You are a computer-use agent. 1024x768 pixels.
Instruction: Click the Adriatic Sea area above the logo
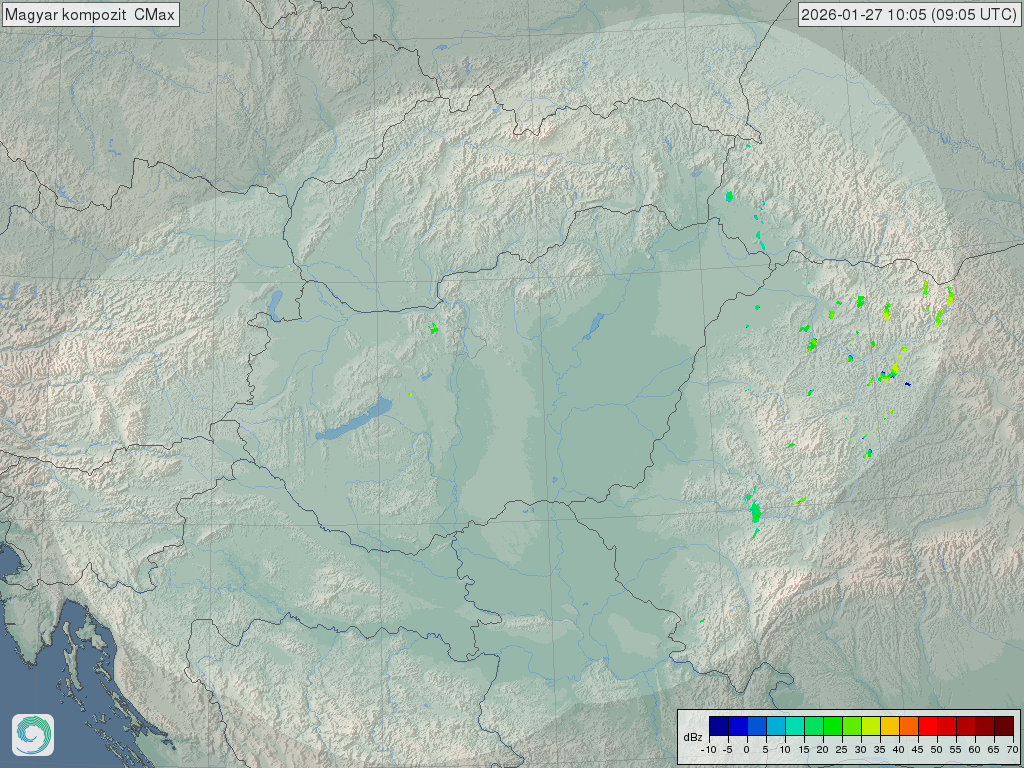(25, 640)
